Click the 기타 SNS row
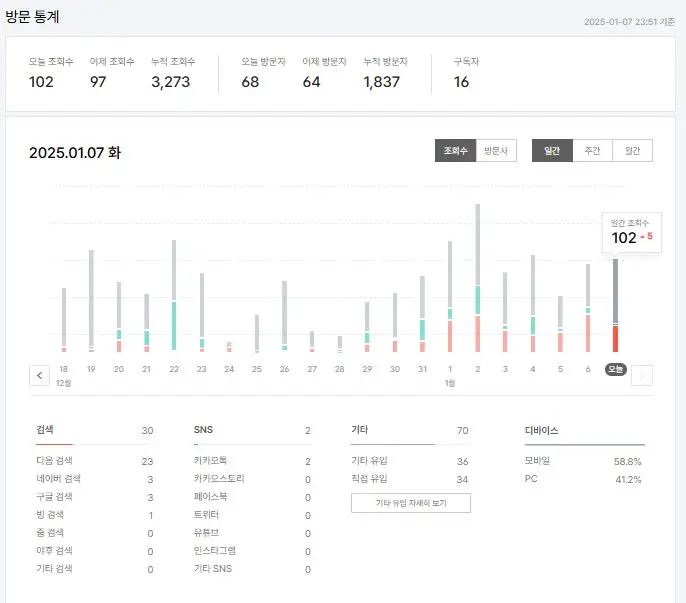This screenshot has width=686, height=603. (252, 568)
